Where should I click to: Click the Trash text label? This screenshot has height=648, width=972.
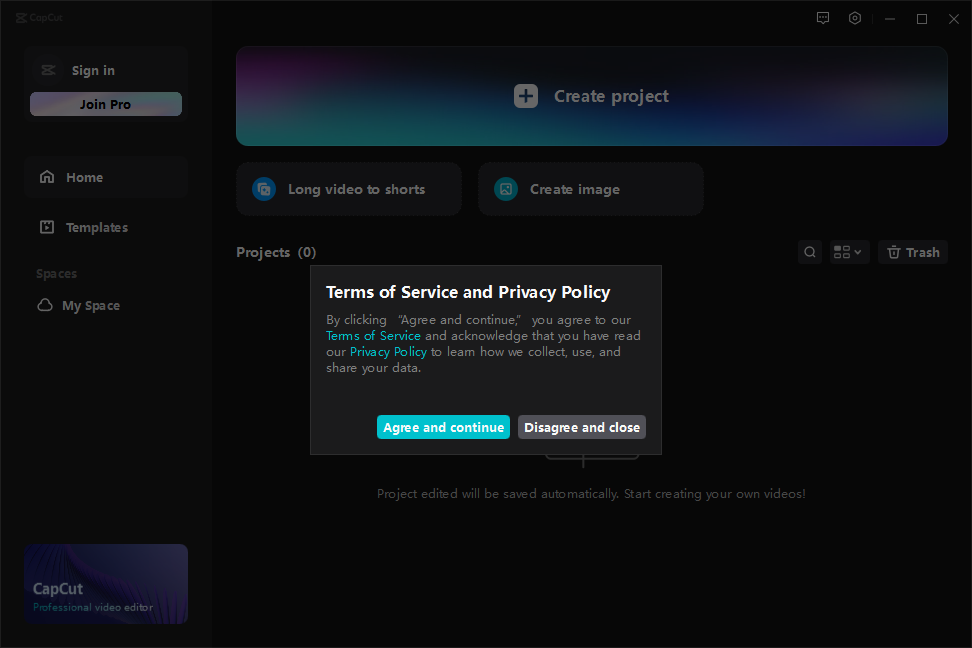click(922, 252)
